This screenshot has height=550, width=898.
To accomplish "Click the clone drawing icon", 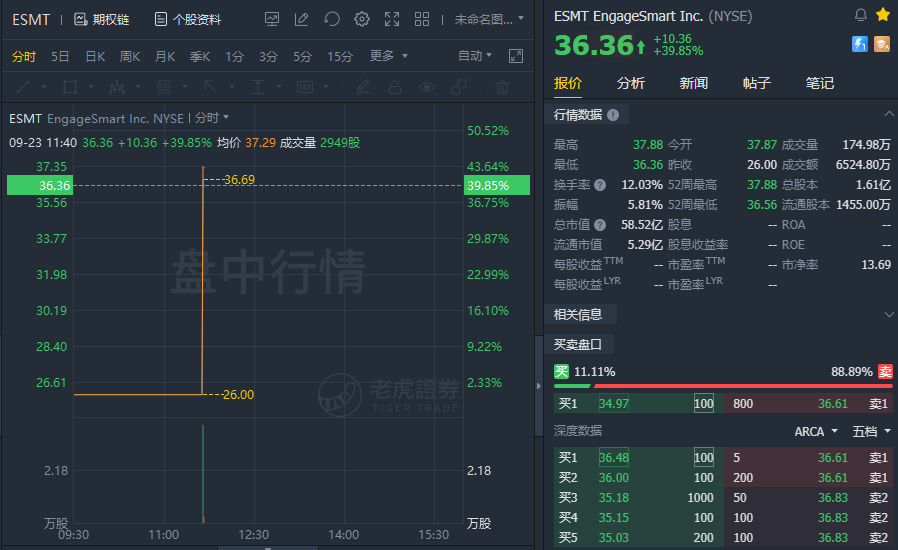I will click(x=459, y=87).
